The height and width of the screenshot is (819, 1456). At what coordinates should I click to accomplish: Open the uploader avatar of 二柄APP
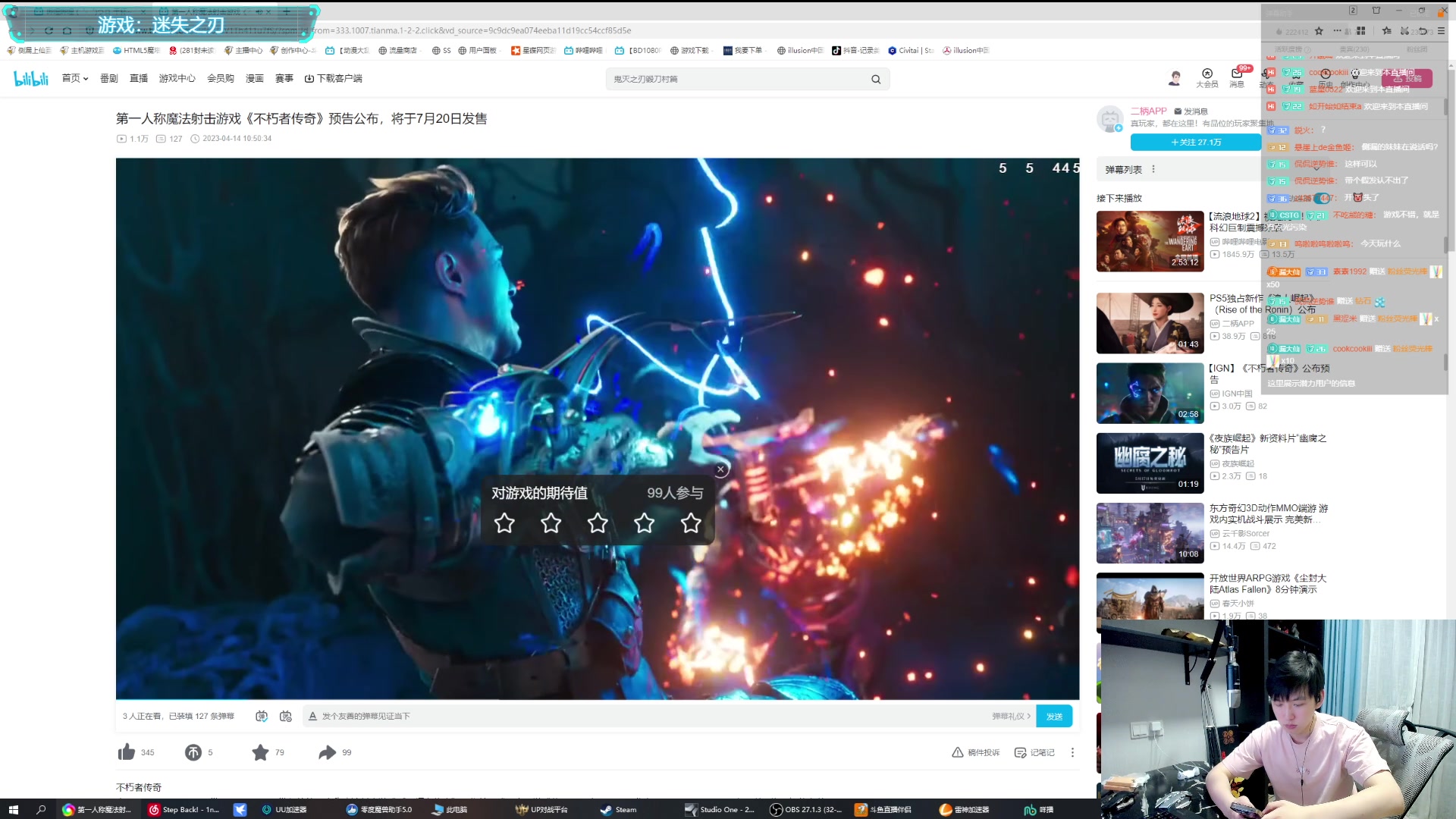pos(1111,119)
